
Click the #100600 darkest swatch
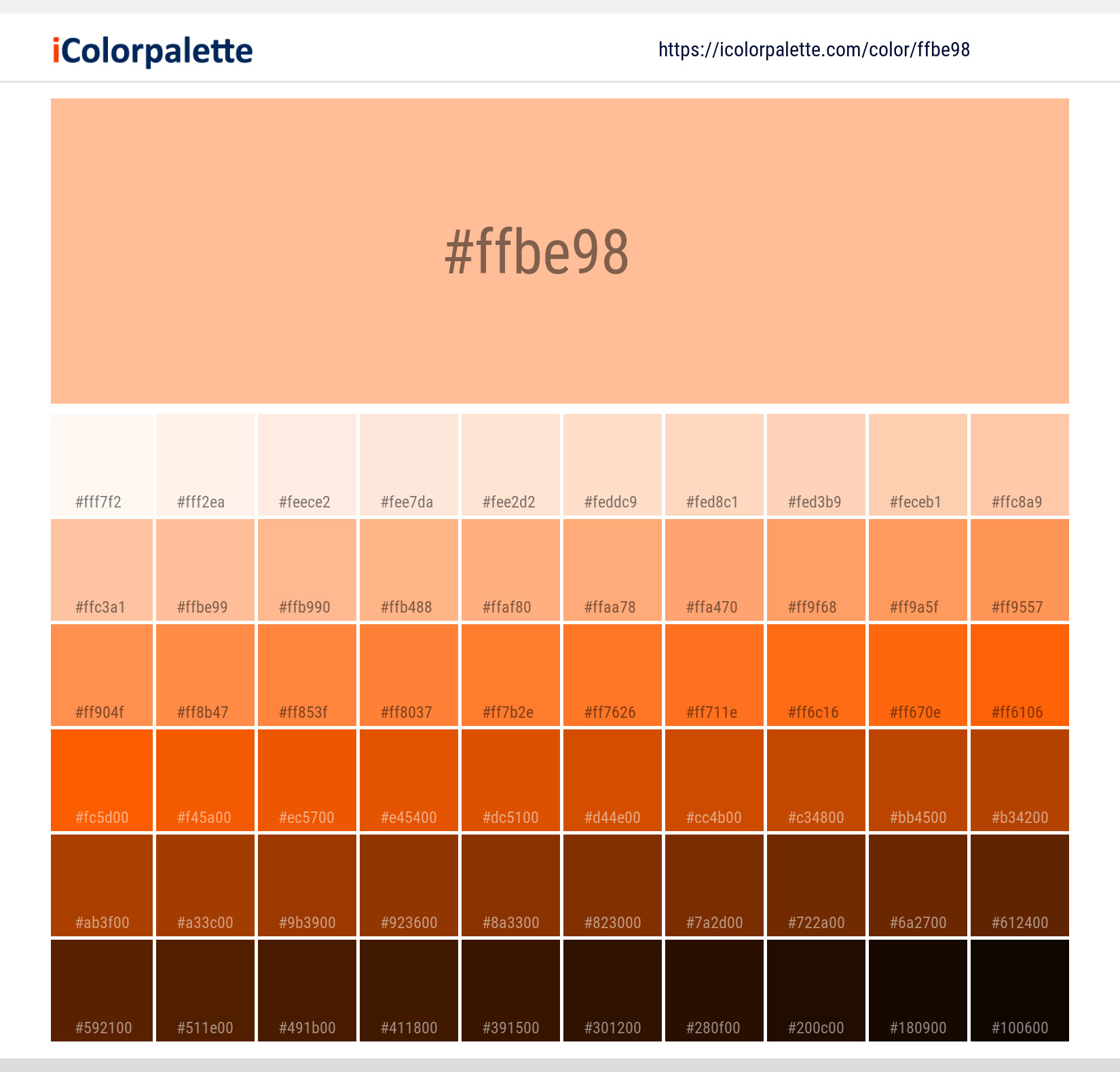pos(1020,991)
